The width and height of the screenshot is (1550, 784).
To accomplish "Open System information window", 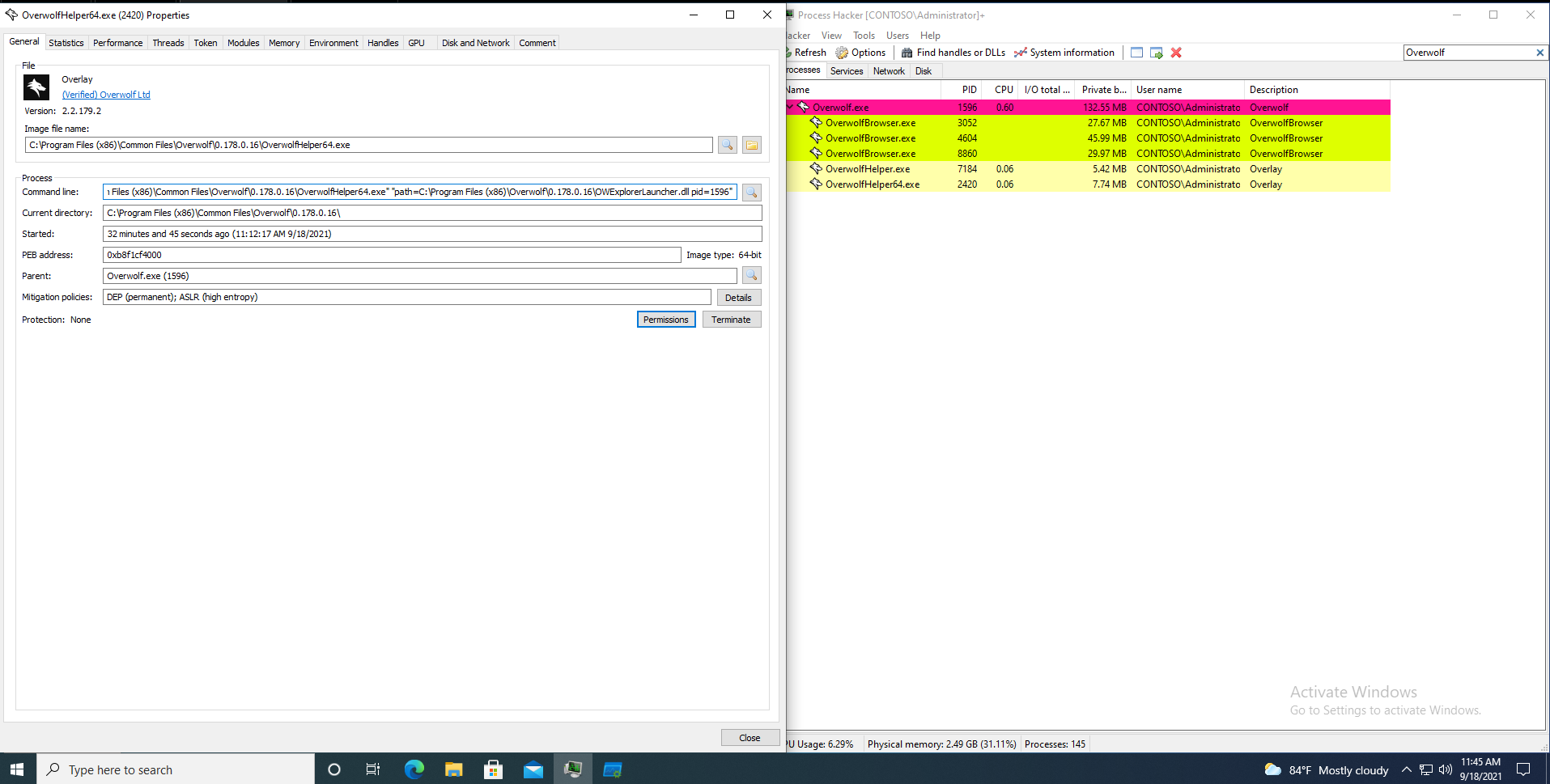I will click(x=1064, y=53).
